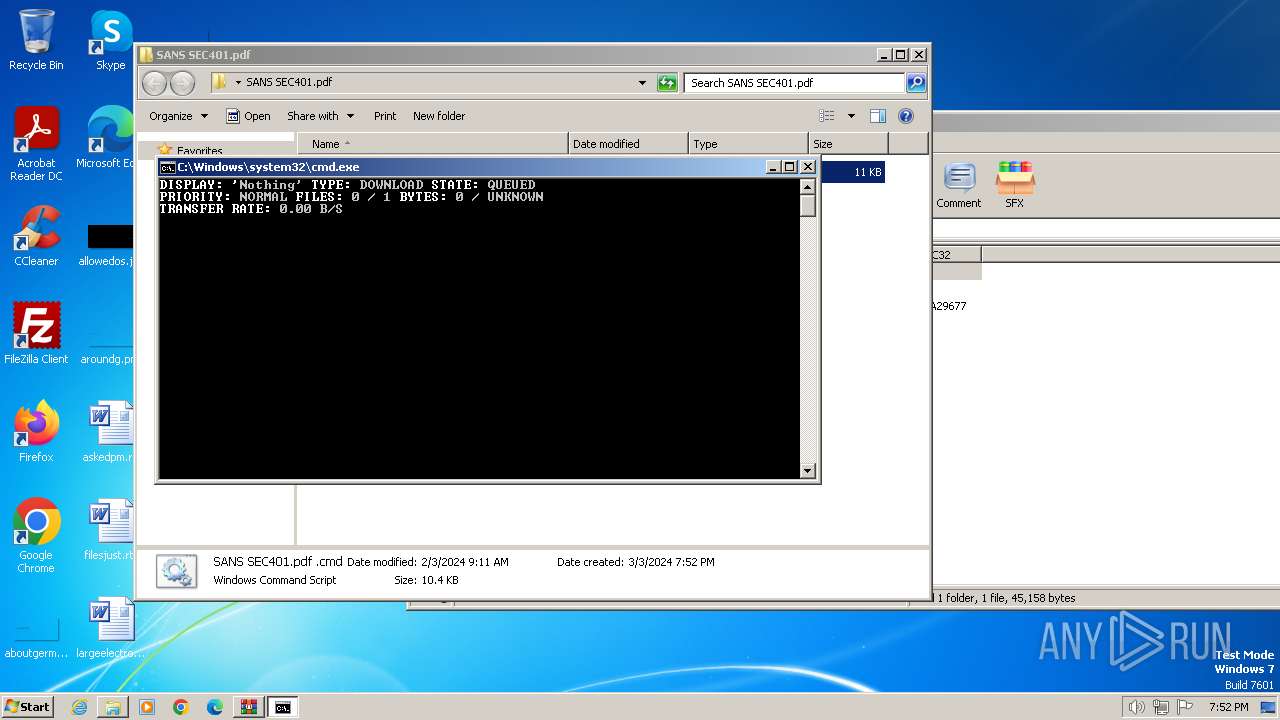Select the filesjust Word document icon
Screen dimensions: 1280x720
[110, 530]
